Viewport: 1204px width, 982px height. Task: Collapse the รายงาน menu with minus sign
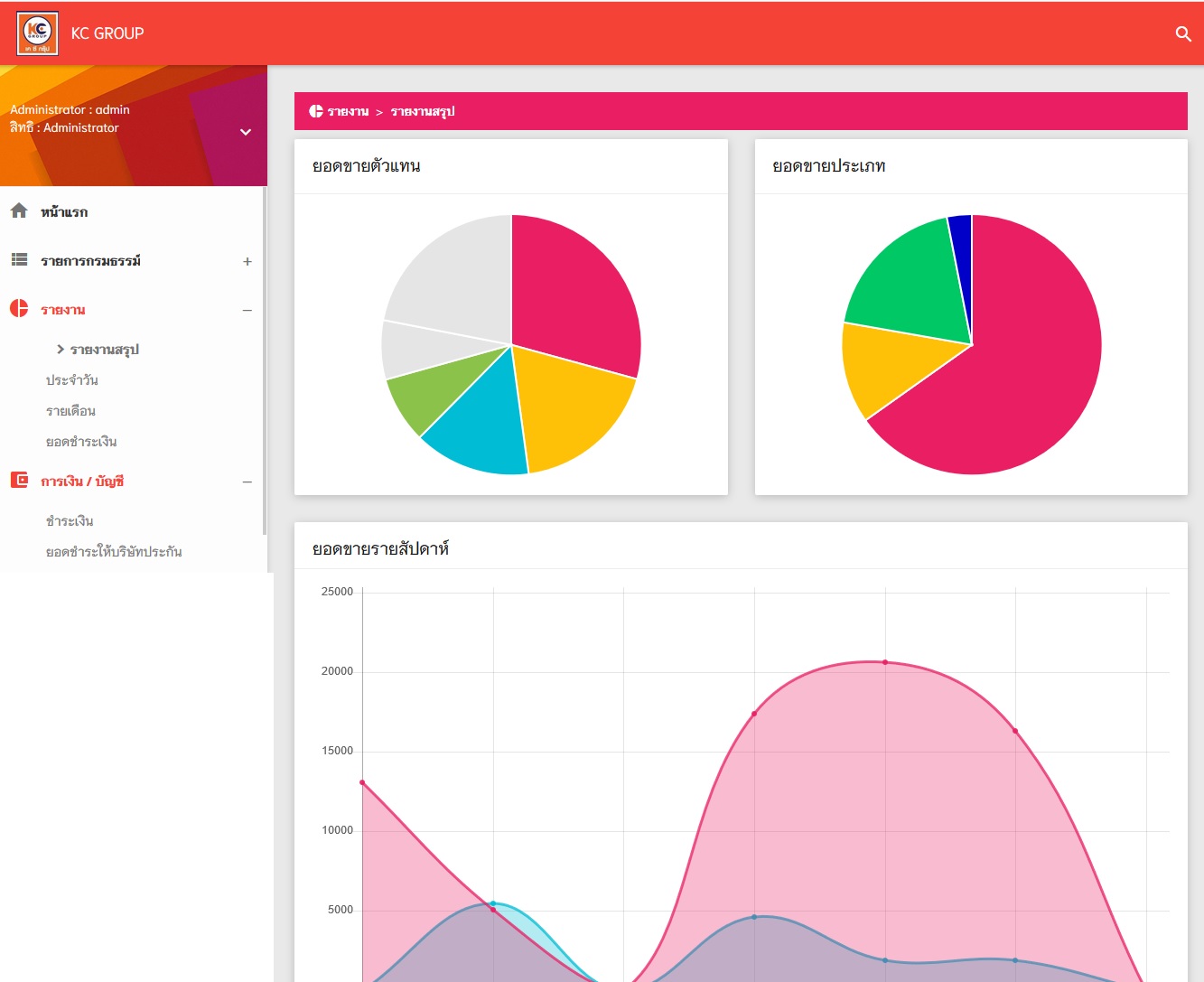pos(247,311)
